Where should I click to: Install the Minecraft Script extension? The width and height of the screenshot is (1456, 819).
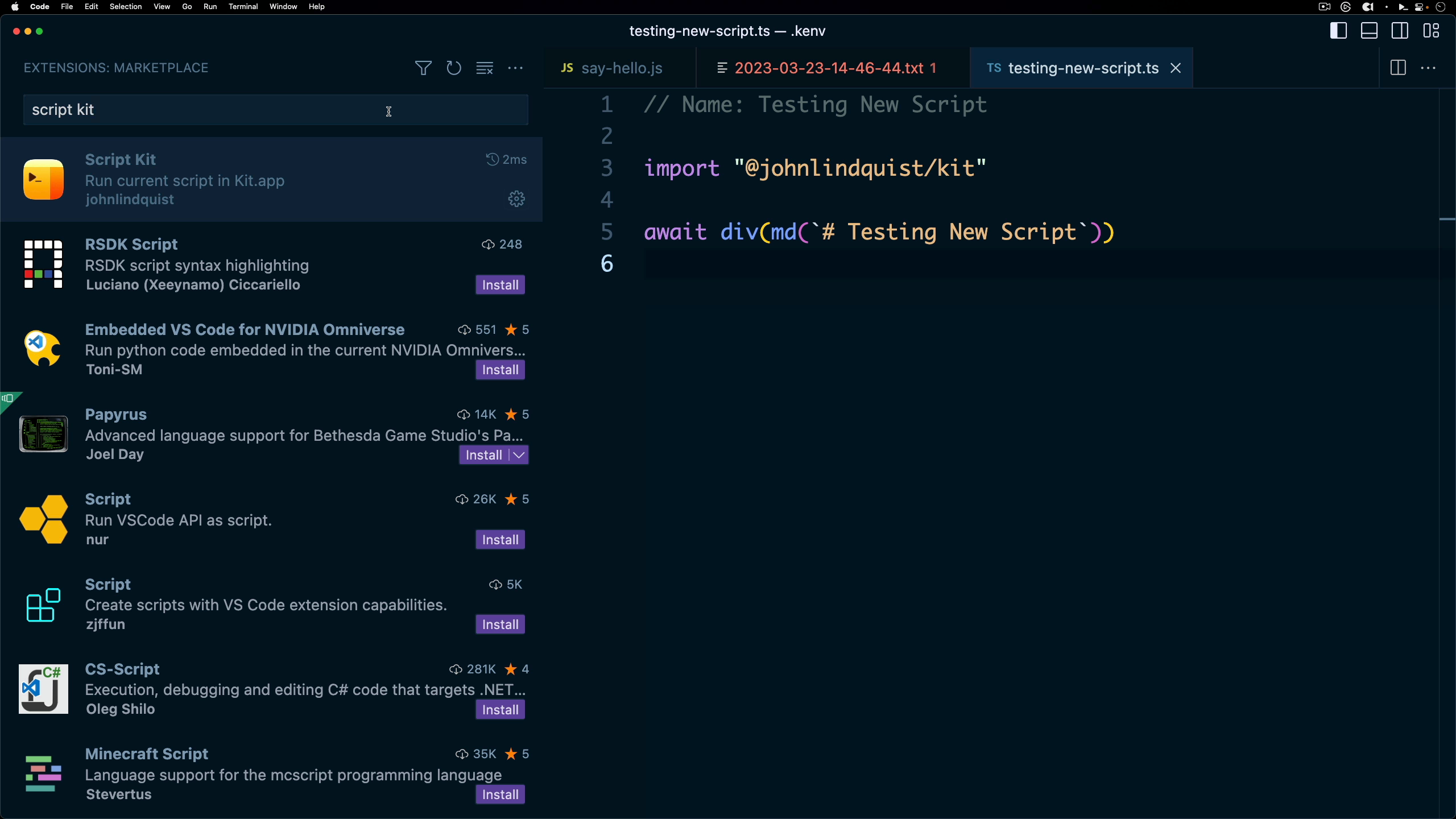pos(500,795)
